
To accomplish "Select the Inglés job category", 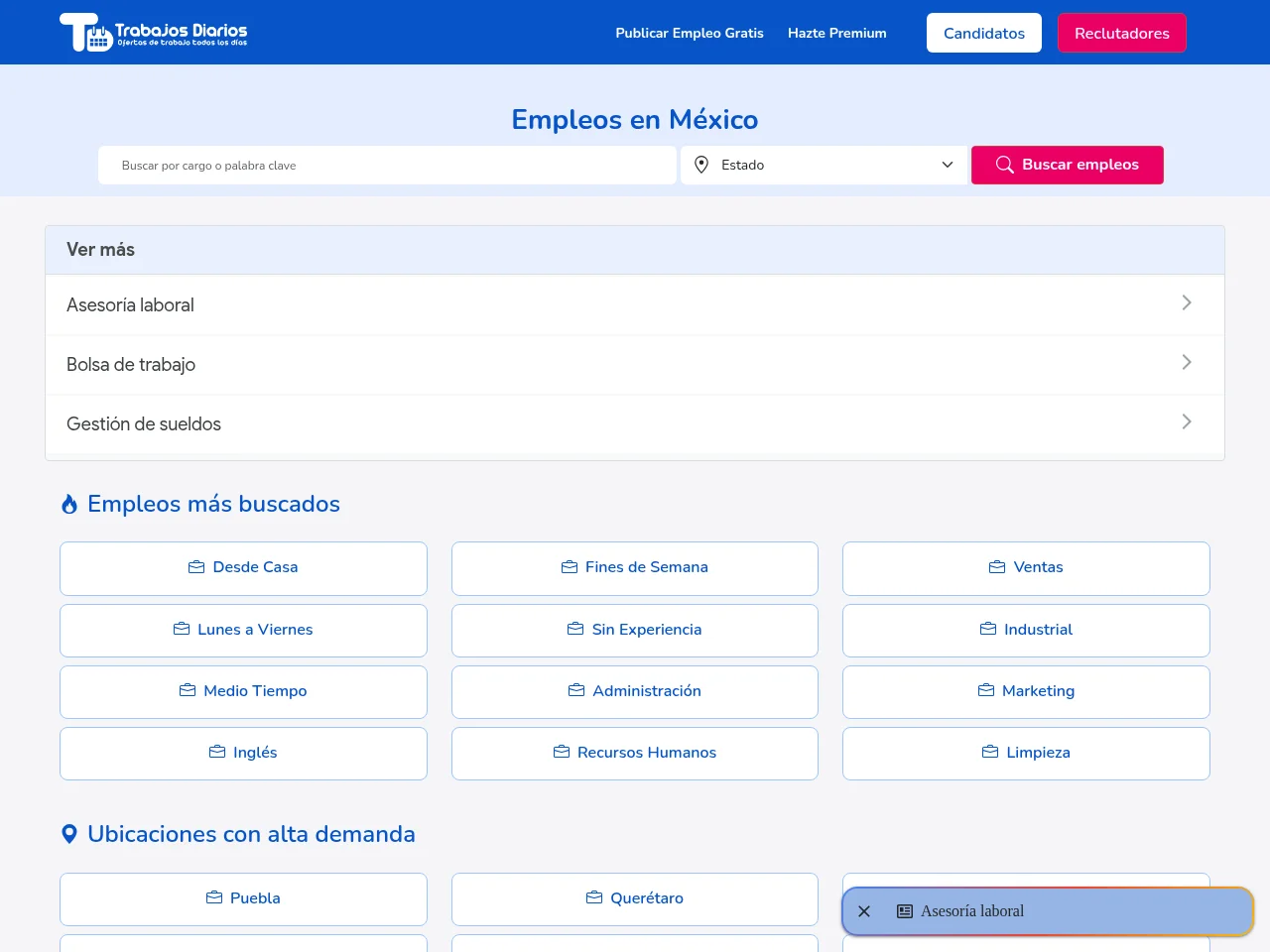I will pos(243,754).
